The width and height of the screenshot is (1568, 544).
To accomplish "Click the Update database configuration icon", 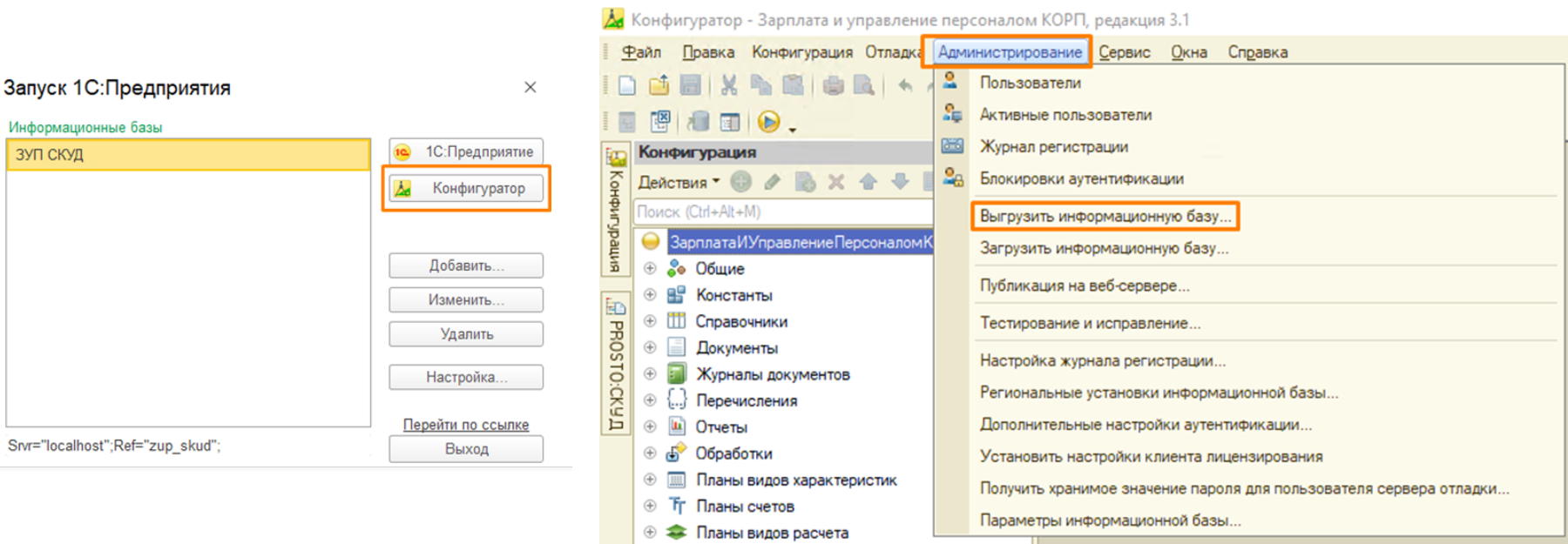I will click(x=698, y=122).
